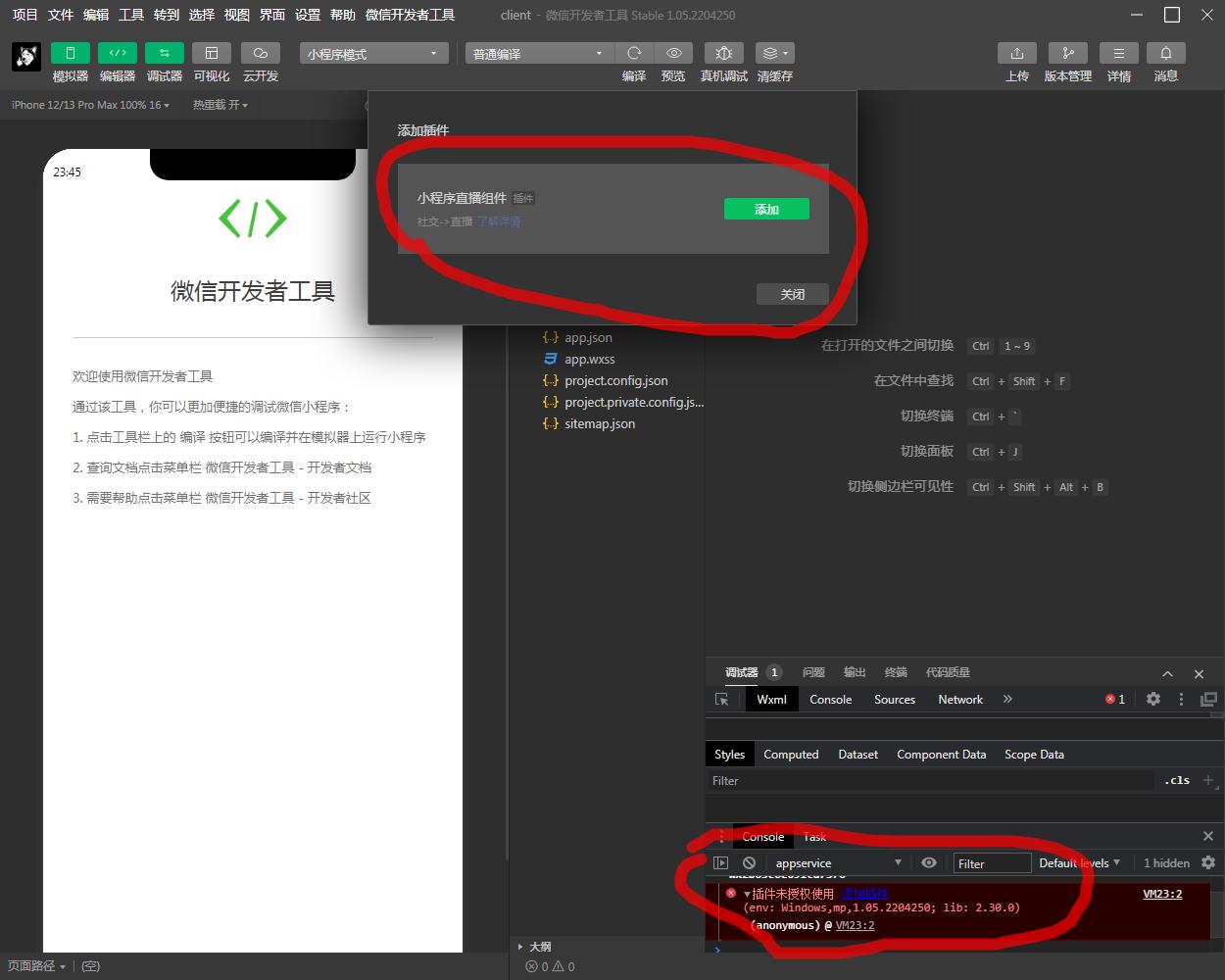This screenshot has height=980, width=1225.
Task: Select the Component Data tab
Action: 941,754
